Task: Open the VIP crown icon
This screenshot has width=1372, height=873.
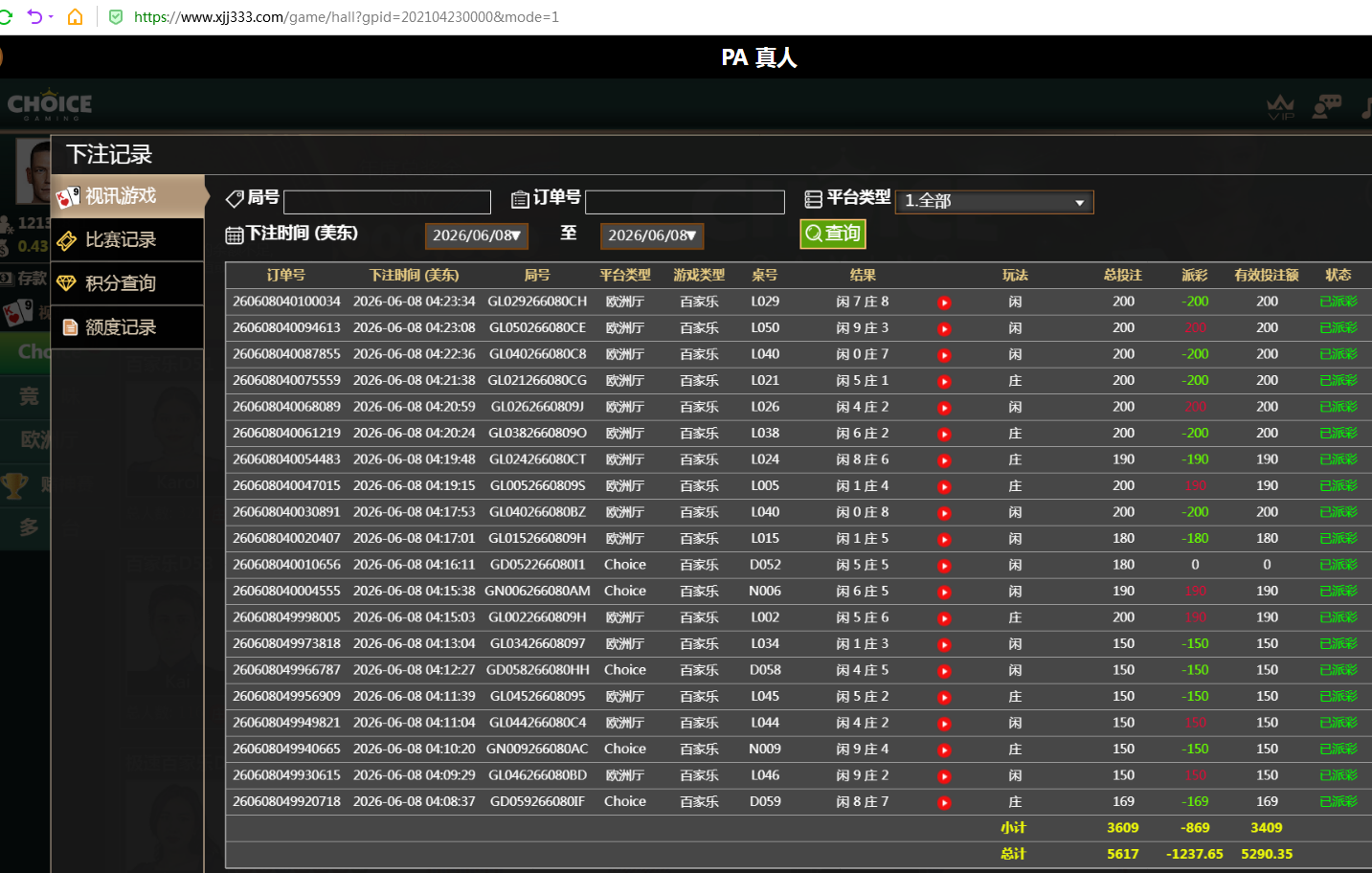Action: tap(1280, 107)
